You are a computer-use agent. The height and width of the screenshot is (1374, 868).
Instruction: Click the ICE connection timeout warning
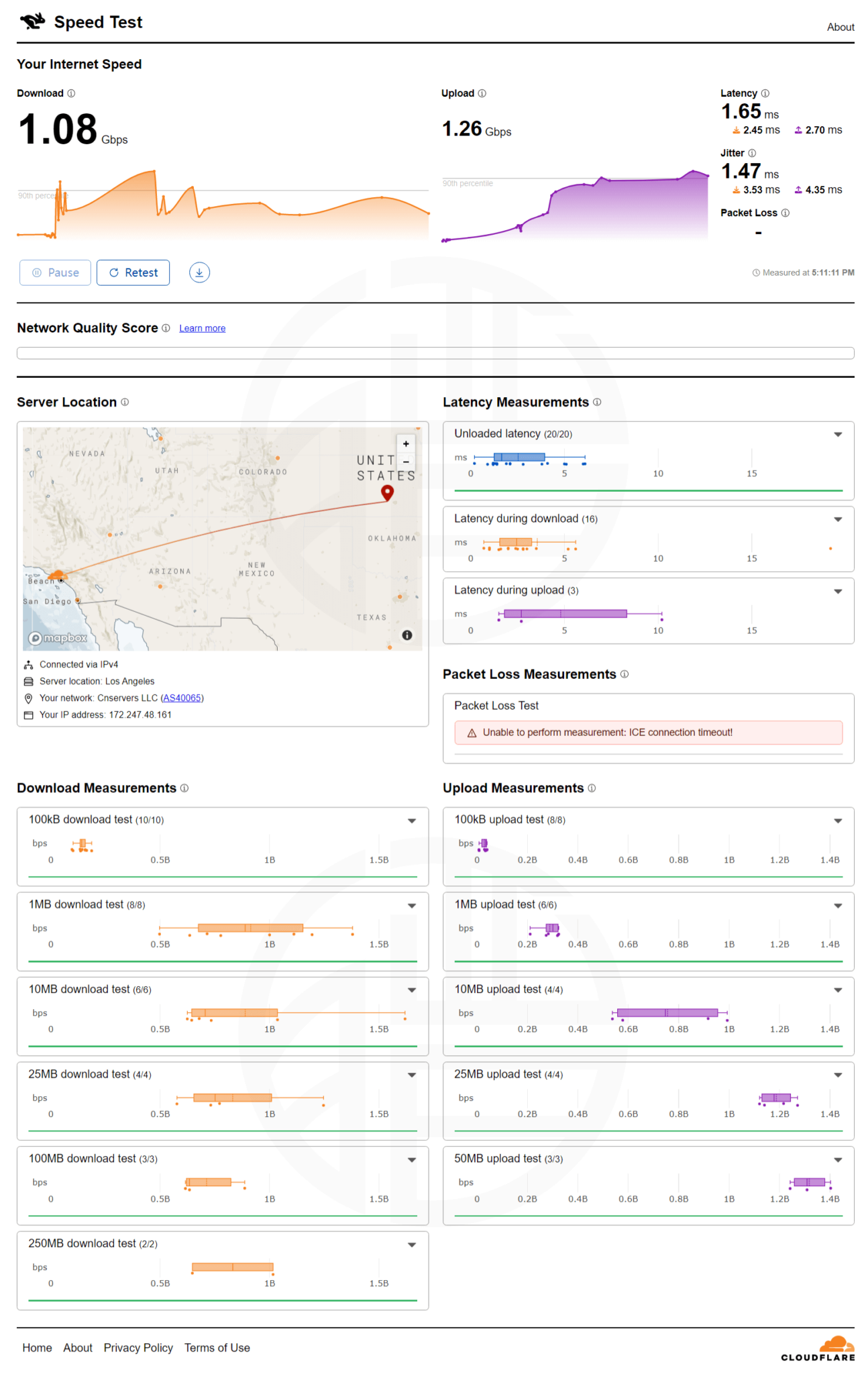(x=649, y=733)
